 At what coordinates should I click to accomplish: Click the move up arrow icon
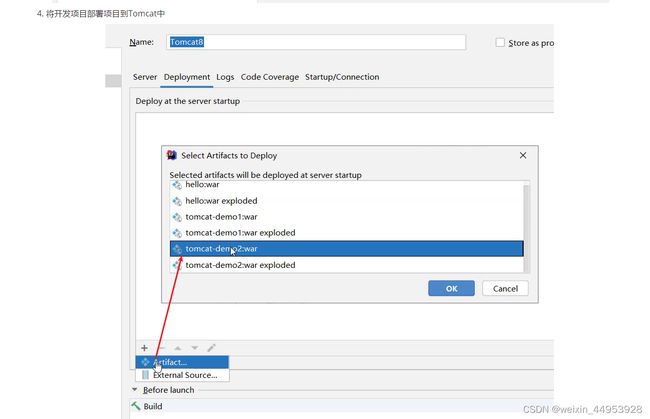click(178, 348)
